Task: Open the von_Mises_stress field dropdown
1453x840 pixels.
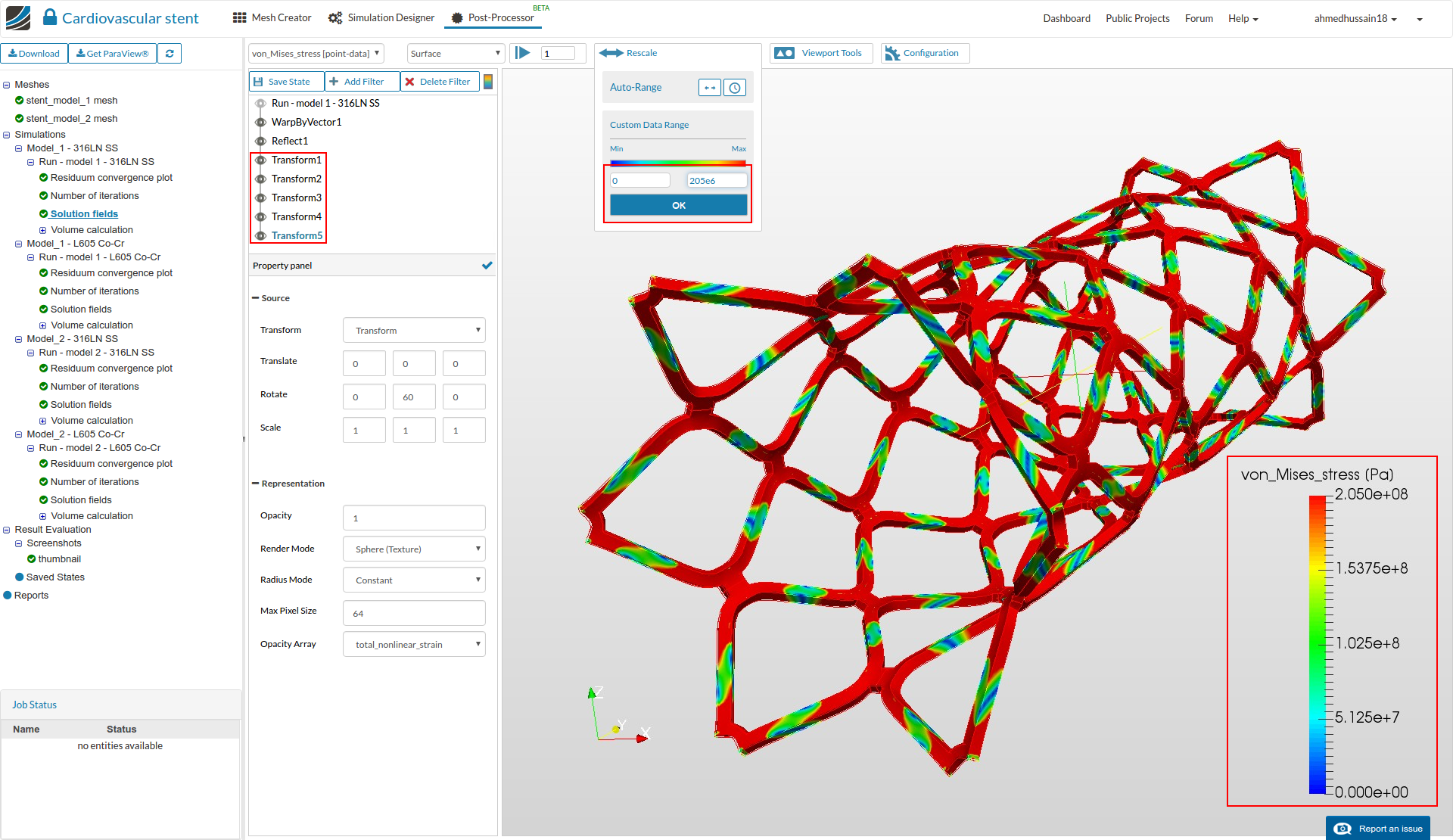Action: [x=316, y=54]
